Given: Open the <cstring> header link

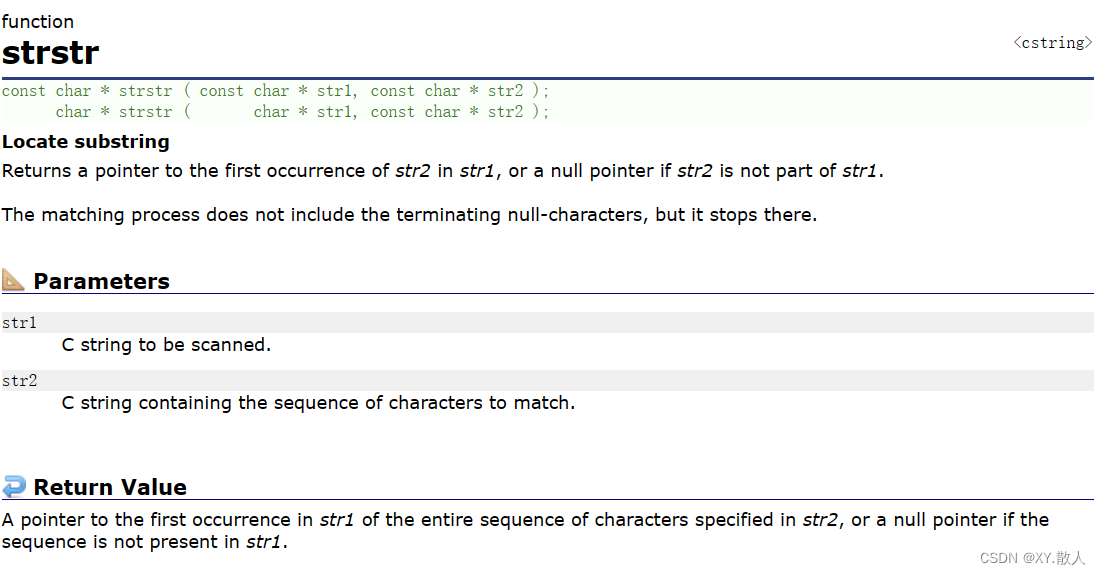Looking at the screenshot, I should tap(1053, 43).
